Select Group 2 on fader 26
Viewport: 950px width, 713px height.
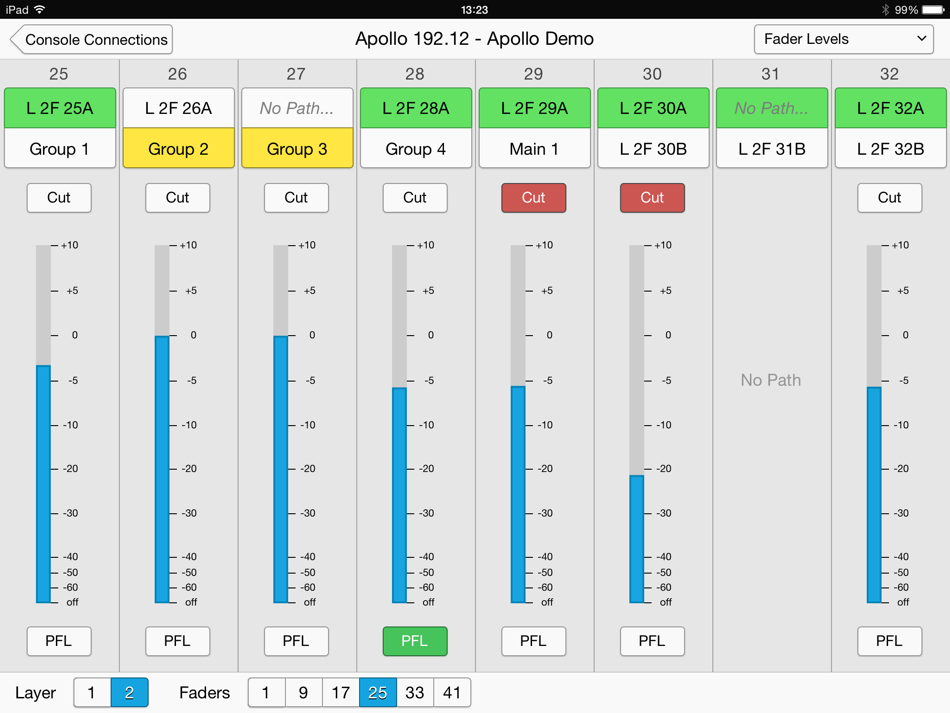tap(178, 148)
